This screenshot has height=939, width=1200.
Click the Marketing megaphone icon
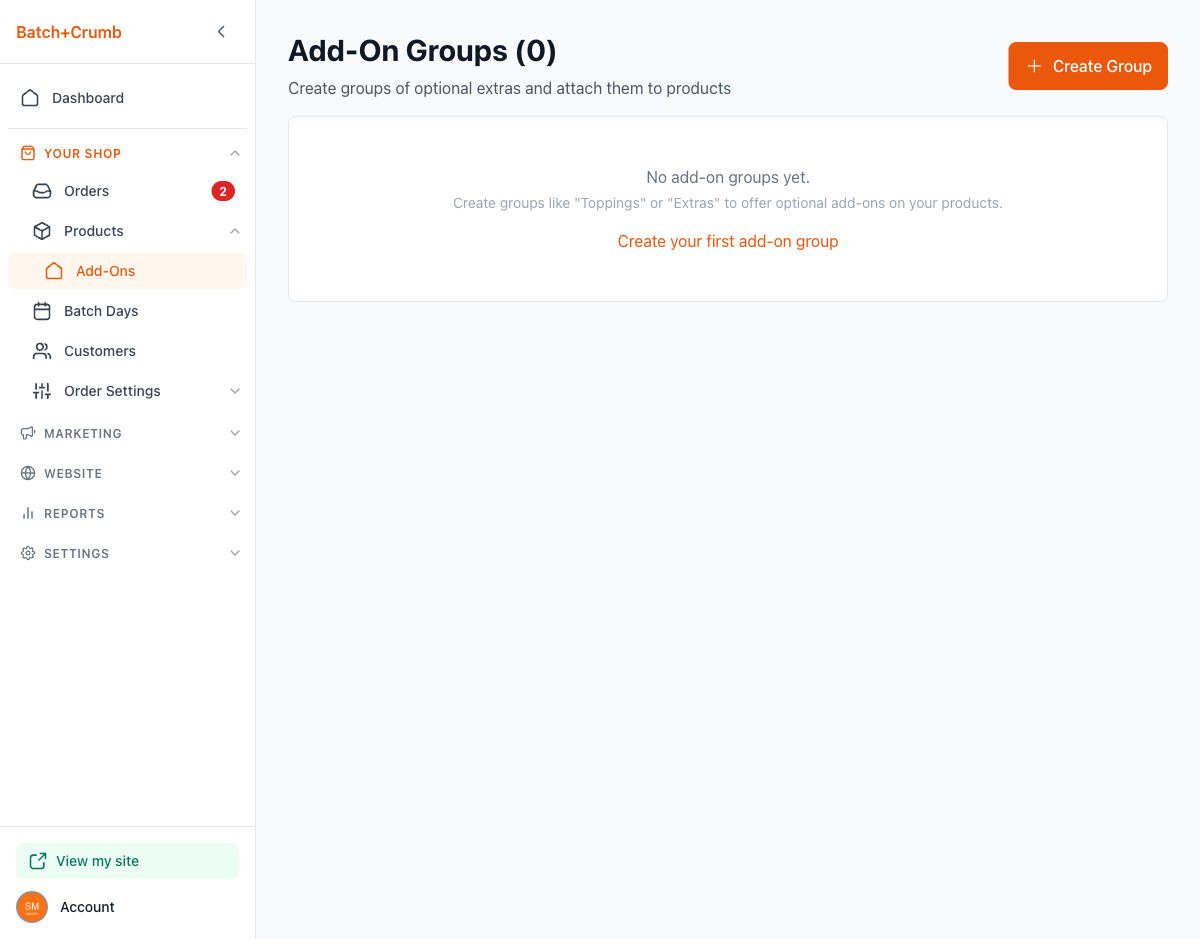pyautogui.click(x=28, y=433)
